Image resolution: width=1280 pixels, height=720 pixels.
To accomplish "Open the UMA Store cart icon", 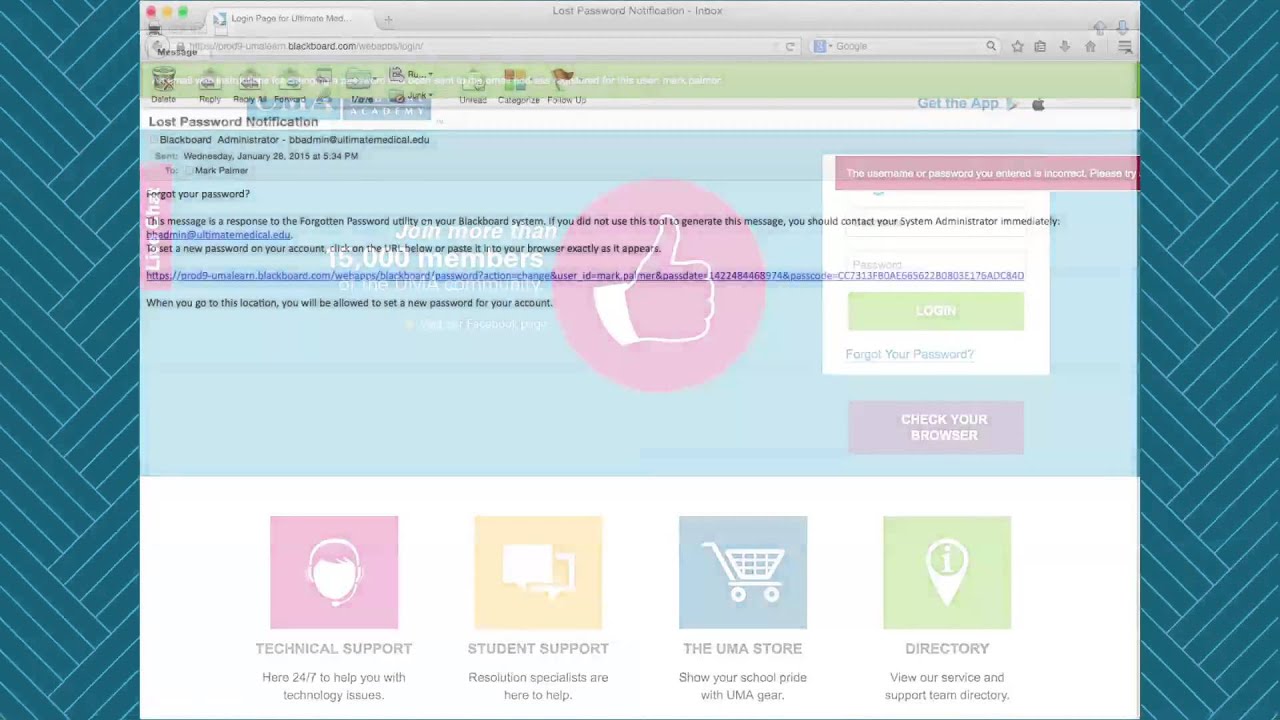I will [x=743, y=573].
